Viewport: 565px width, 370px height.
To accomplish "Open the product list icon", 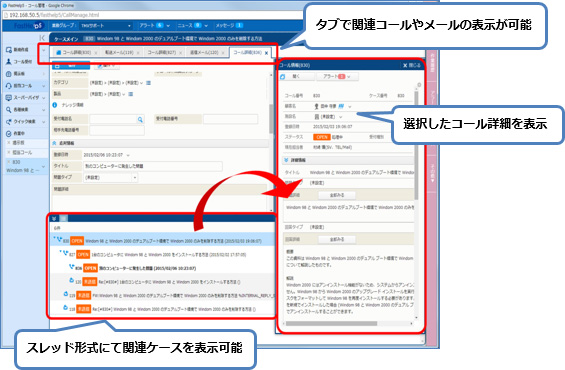I will coord(131,94).
